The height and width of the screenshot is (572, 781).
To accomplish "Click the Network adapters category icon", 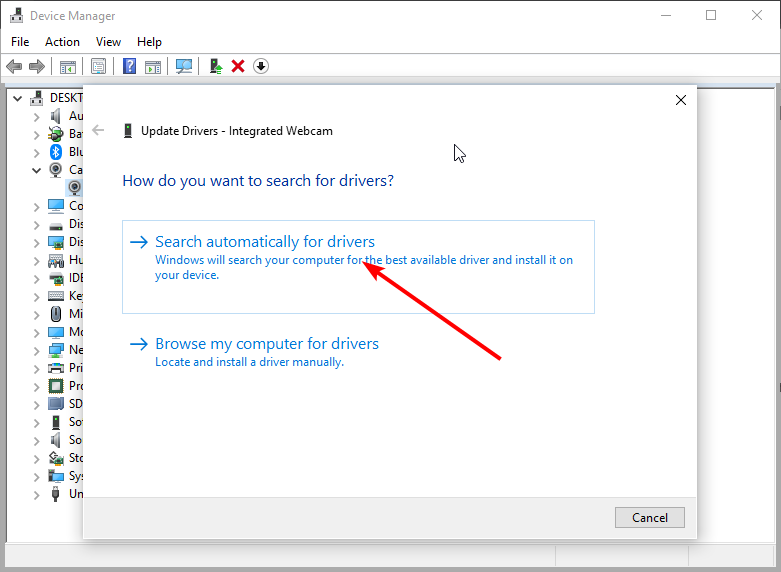I will (x=56, y=350).
